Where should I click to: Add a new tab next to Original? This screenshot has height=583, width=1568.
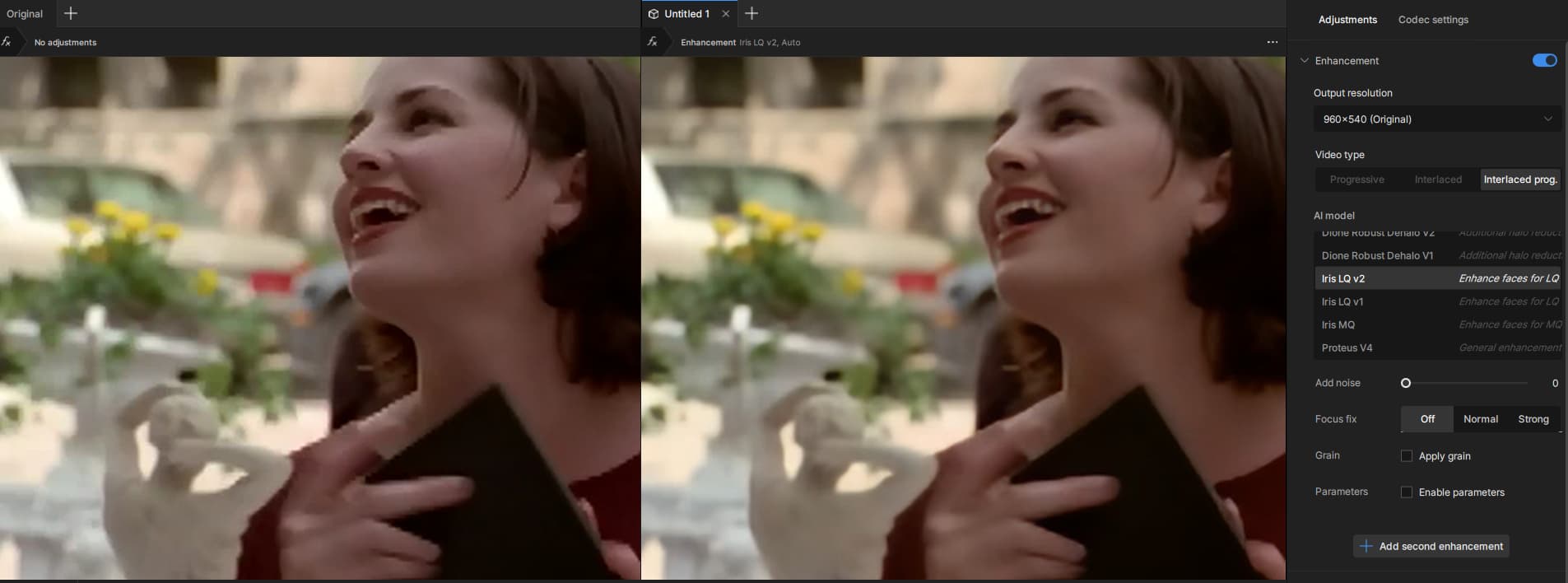(71, 13)
